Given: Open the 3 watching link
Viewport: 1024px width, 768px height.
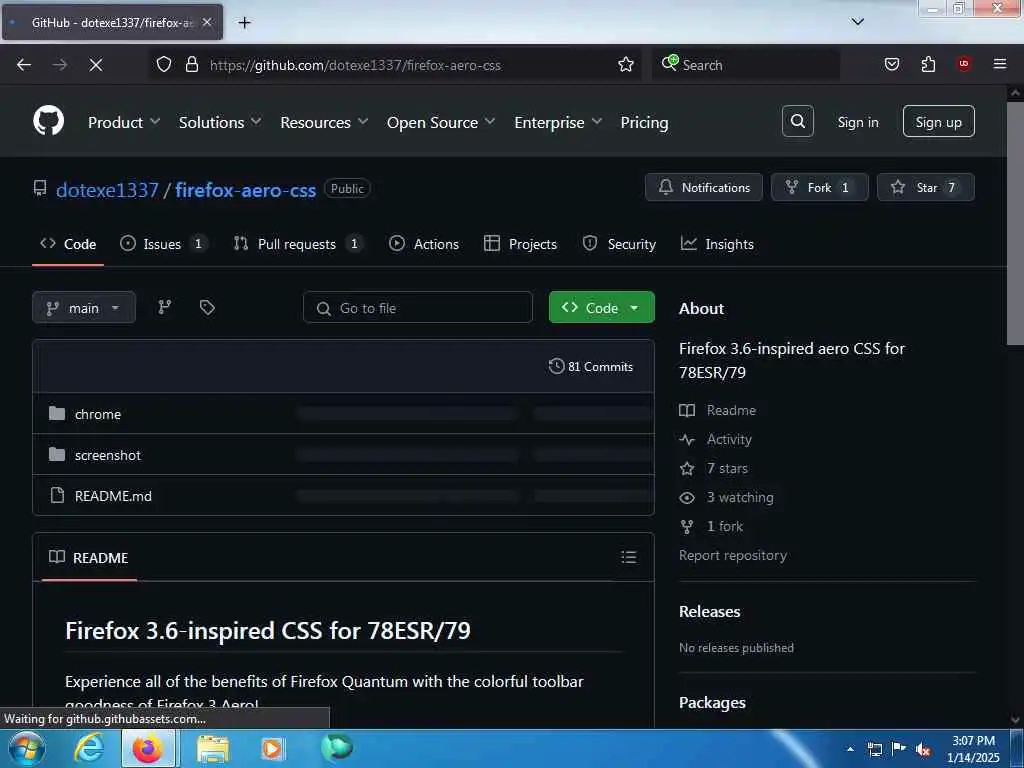Looking at the screenshot, I should click(x=740, y=497).
